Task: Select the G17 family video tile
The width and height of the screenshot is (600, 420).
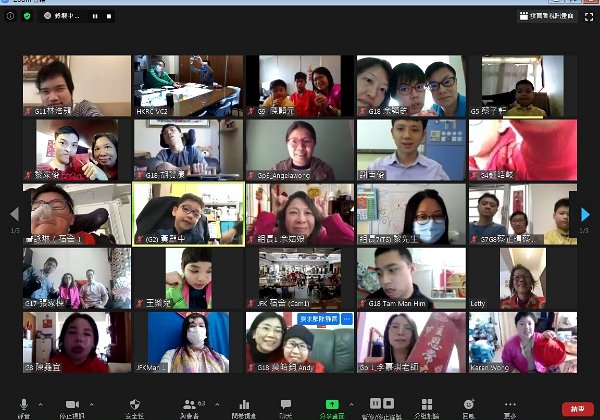Action: [x=77, y=278]
